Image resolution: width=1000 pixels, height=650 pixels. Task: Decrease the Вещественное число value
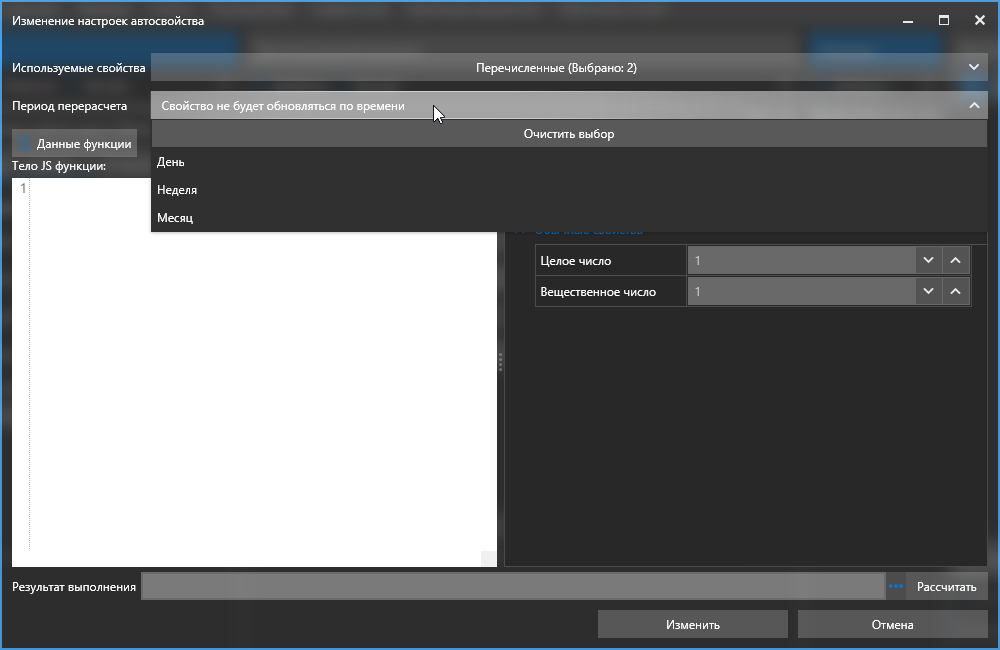(x=928, y=292)
